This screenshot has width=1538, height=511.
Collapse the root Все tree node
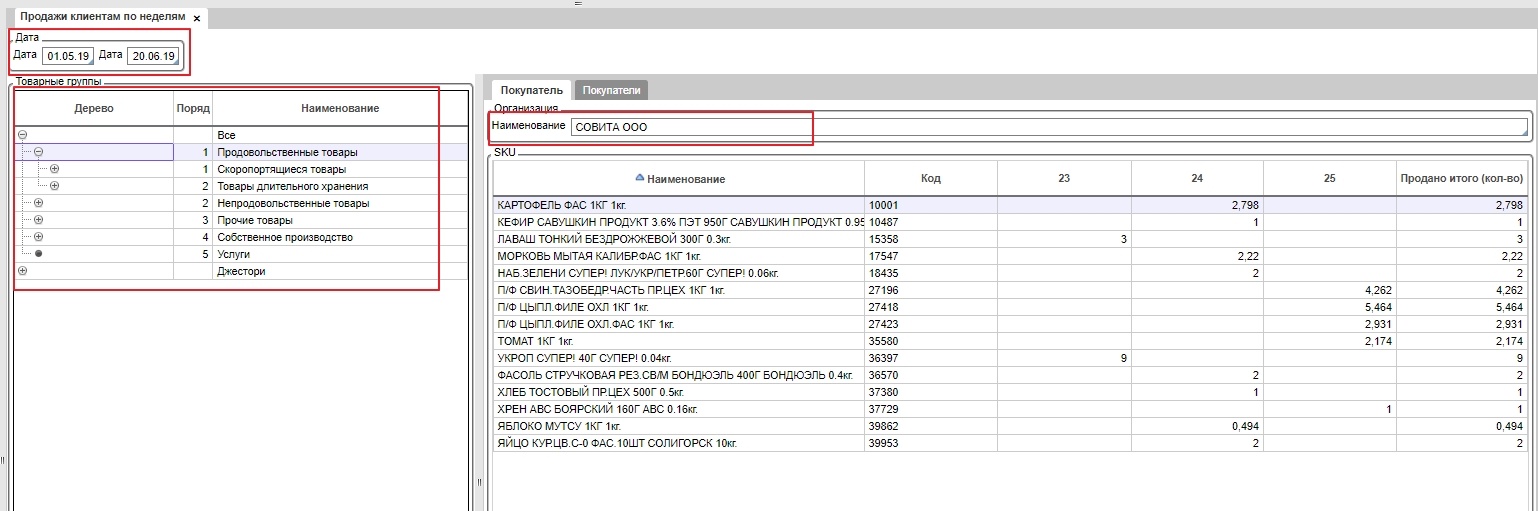(x=23, y=135)
